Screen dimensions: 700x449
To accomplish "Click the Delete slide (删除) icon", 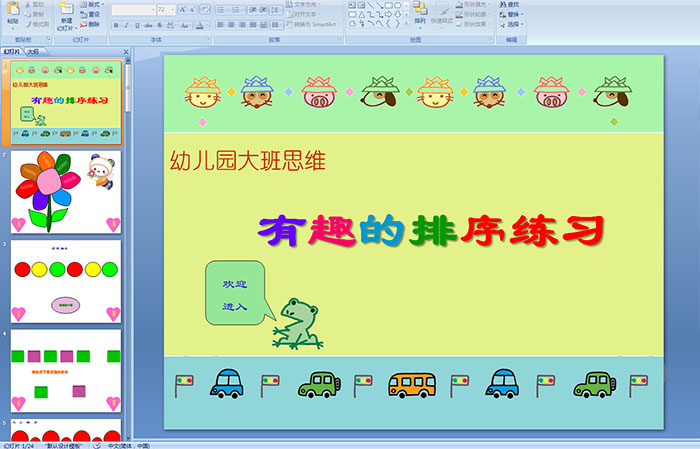I will [91, 25].
